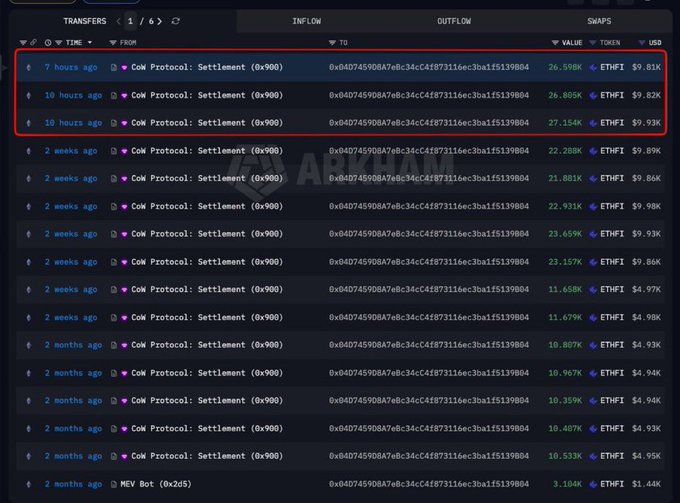Filter by From address
This screenshot has height=503, width=680.
coord(113,42)
